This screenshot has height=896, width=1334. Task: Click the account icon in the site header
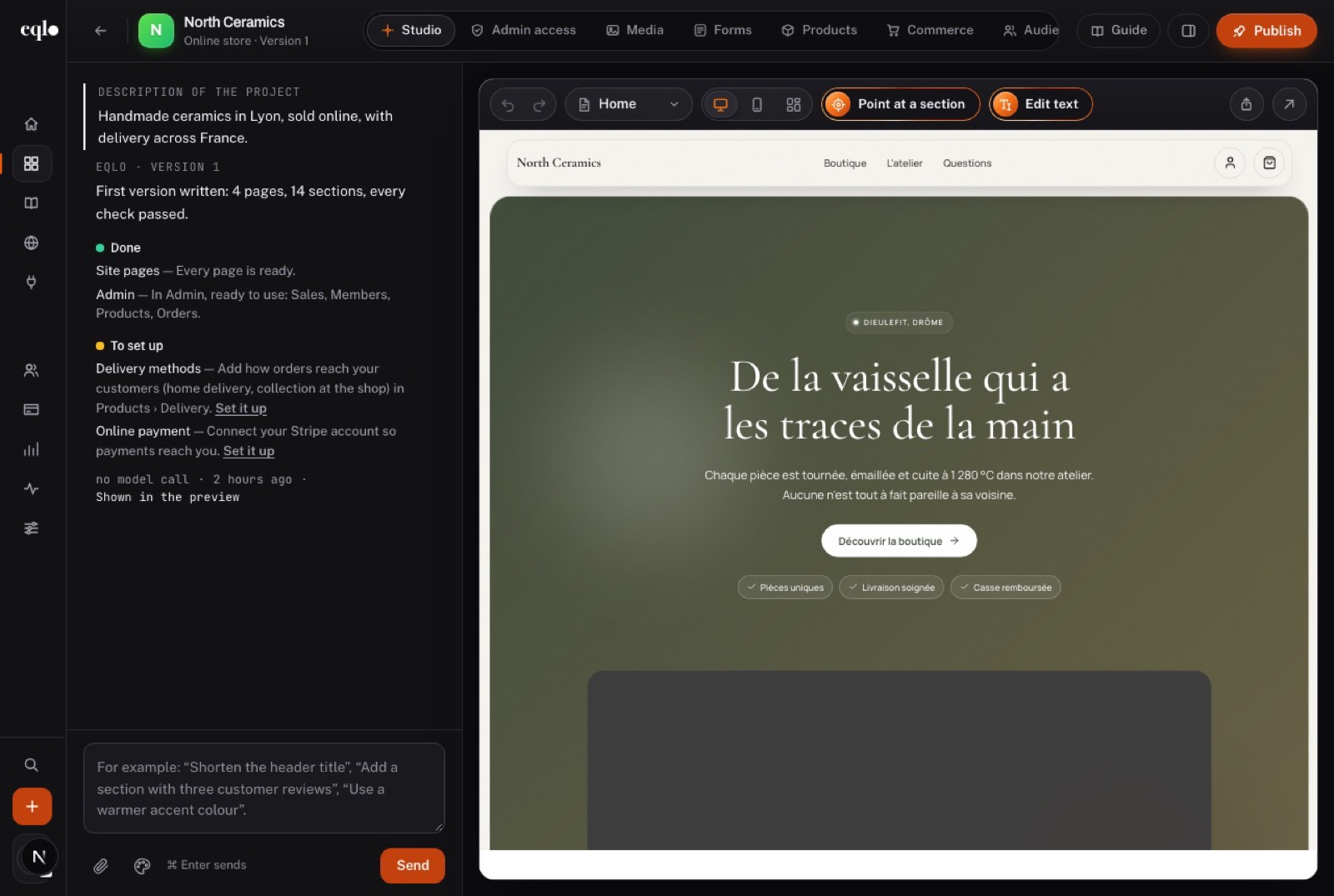click(x=1230, y=163)
